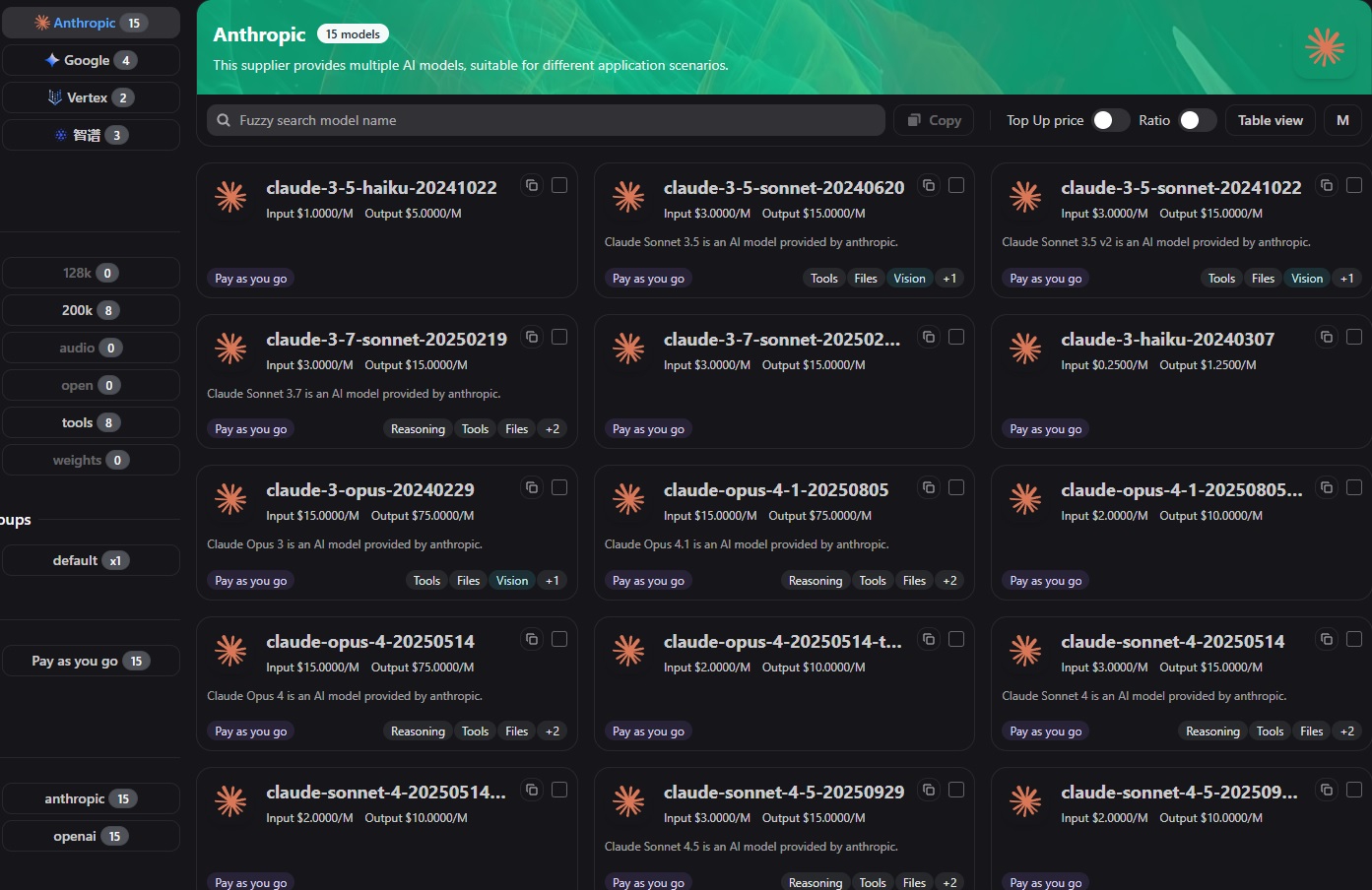This screenshot has width=1372, height=890.
Task: Click the logo on the claude-3-opus-20240229 card
Action: [230, 499]
